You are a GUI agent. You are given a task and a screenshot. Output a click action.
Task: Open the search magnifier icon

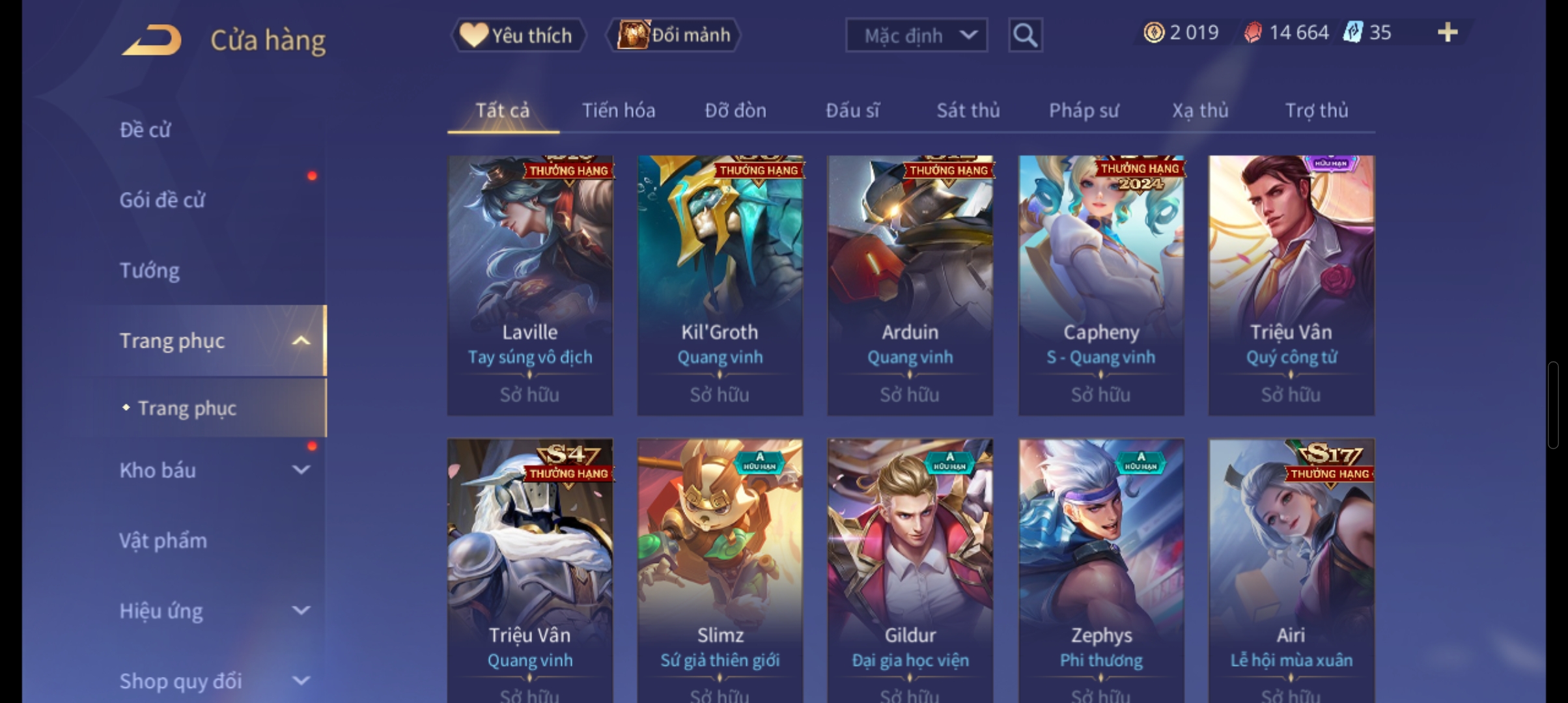click(1025, 34)
